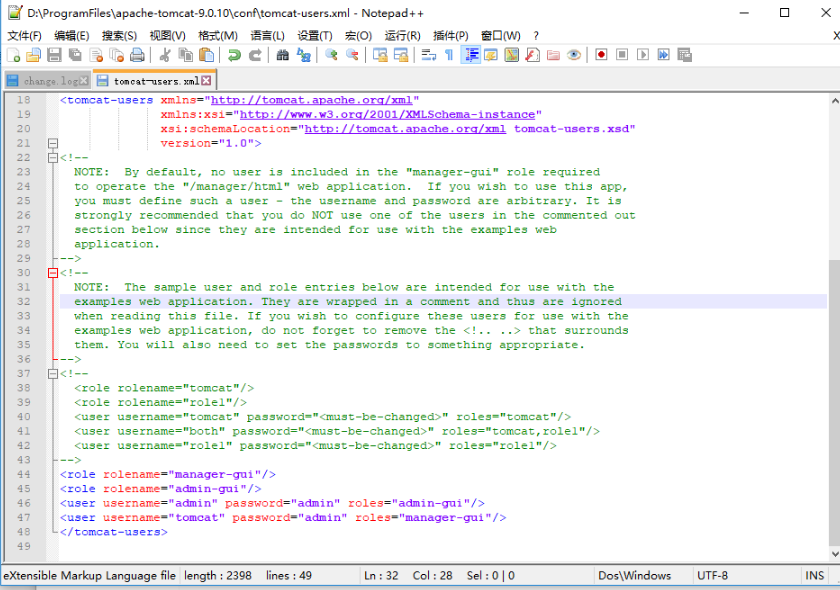Open Find with the binoculars icon

coord(282,55)
